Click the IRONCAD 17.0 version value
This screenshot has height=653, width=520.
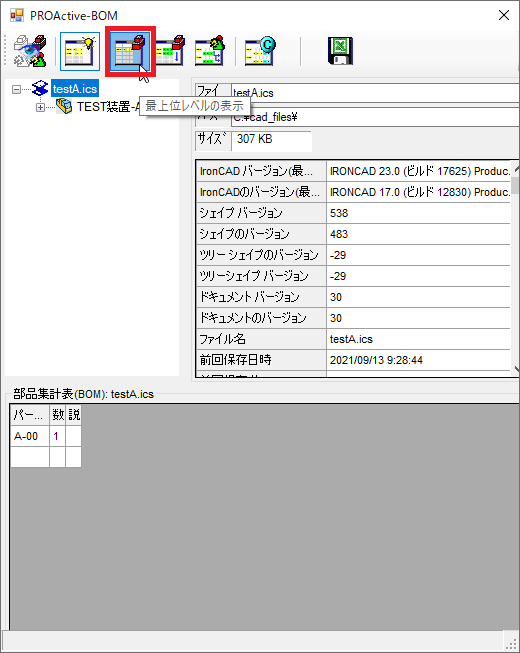[x=419, y=192]
